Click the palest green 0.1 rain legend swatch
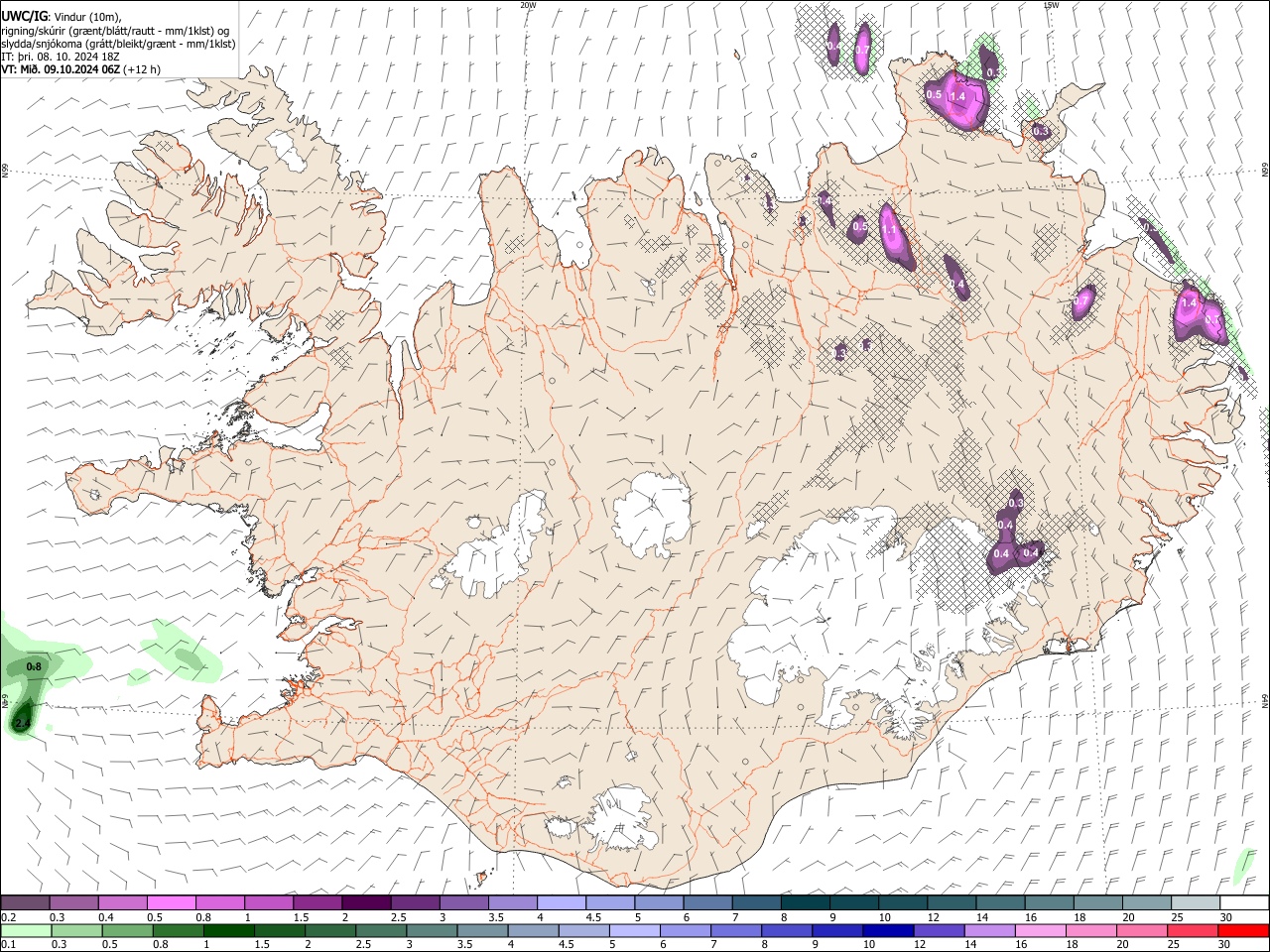The width and height of the screenshot is (1270, 952). tap(26, 930)
